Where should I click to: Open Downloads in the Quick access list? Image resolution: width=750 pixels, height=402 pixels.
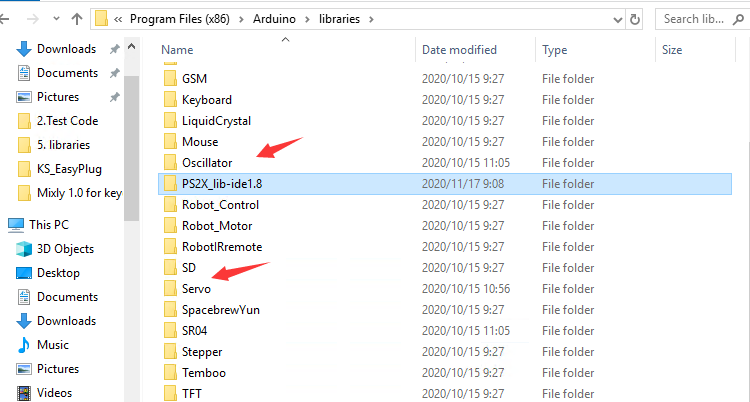coord(66,49)
